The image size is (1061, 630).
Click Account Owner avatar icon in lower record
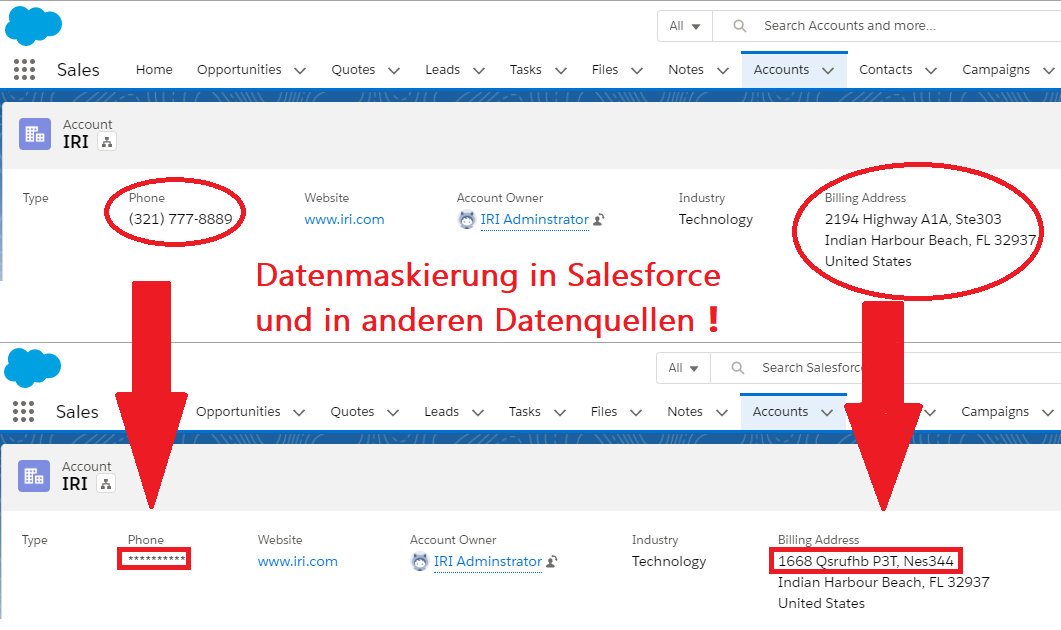420,562
